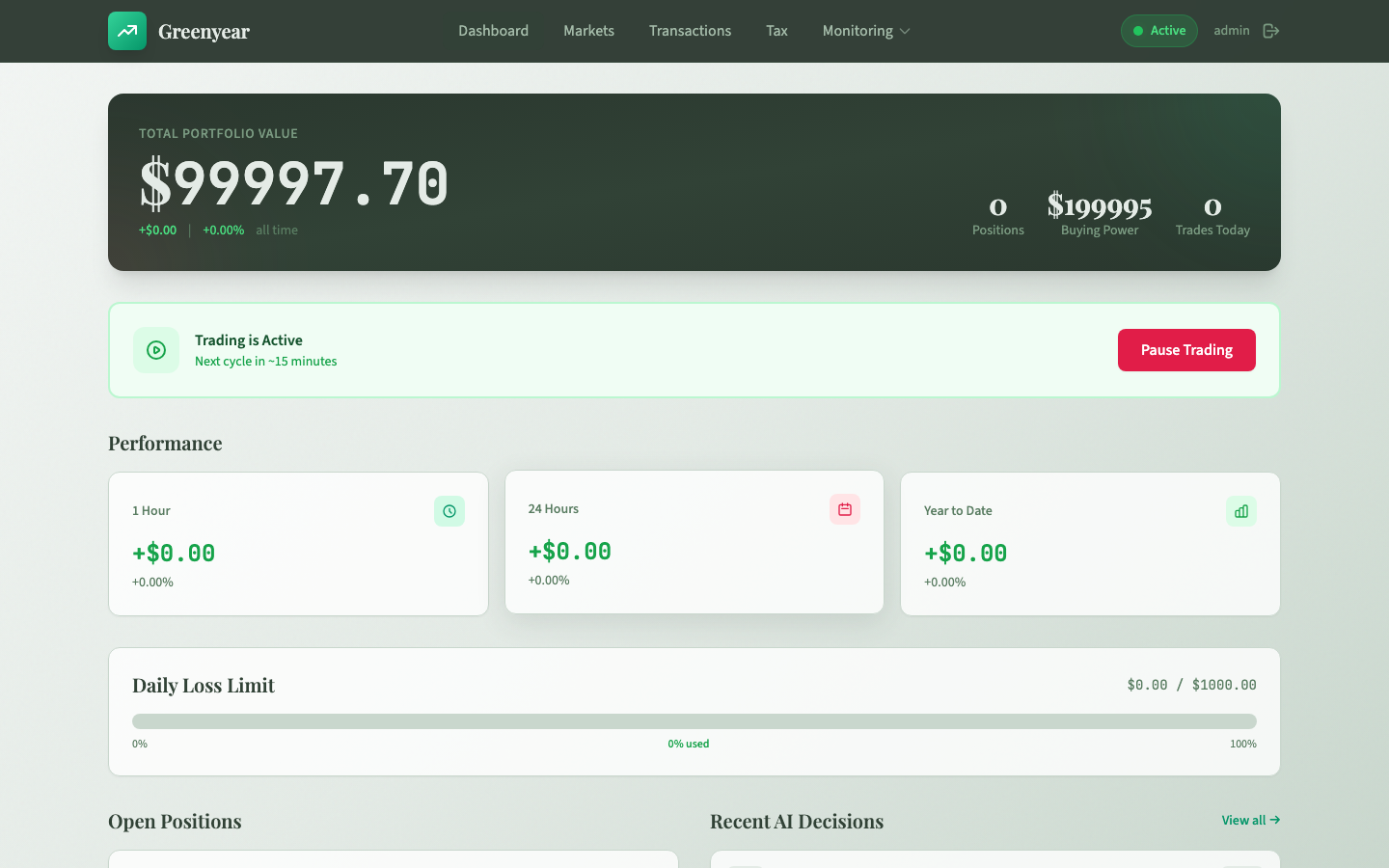Open the admin account menu
The height and width of the screenshot is (868, 1389).
click(1232, 30)
